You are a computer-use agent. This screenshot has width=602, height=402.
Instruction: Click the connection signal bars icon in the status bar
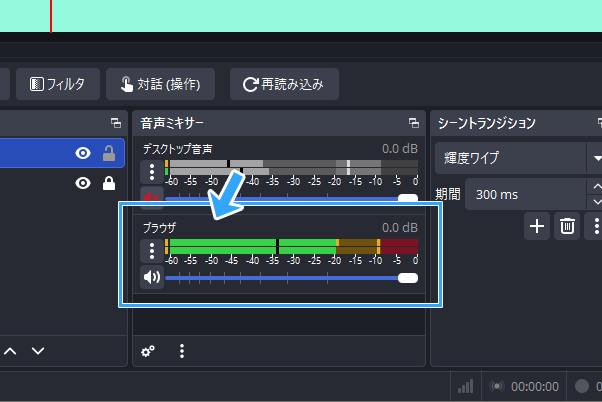coord(465,387)
